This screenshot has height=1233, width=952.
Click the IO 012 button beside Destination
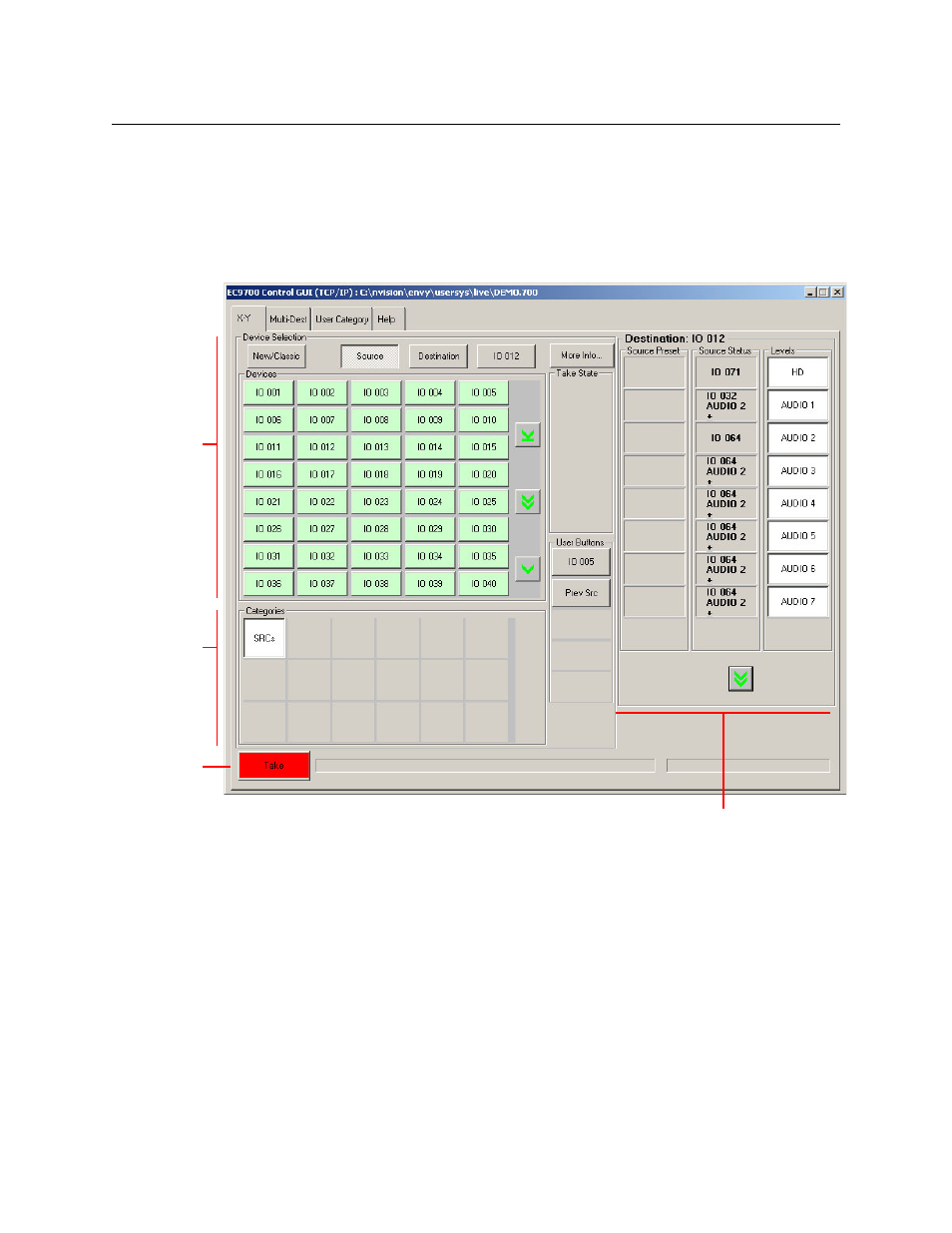506,356
